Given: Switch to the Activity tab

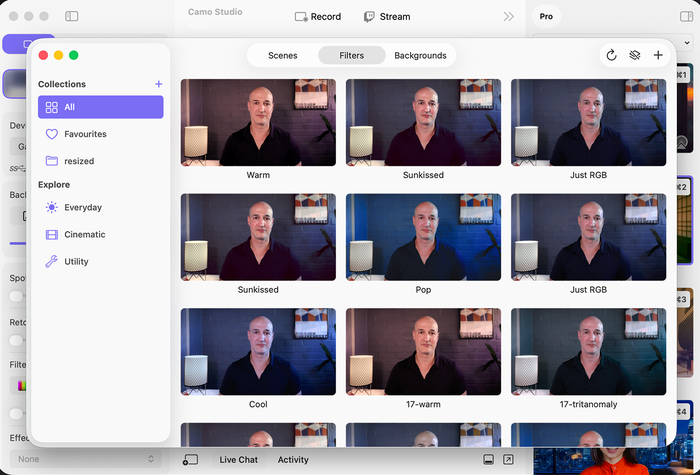Looking at the screenshot, I should (x=293, y=460).
